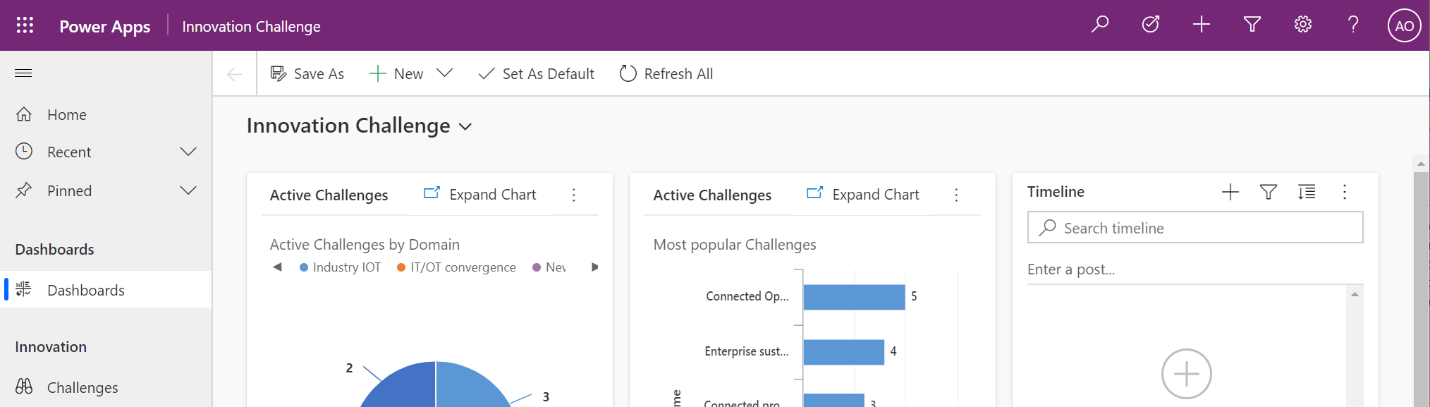The height and width of the screenshot is (407, 1430).
Task: Click the search magnifier in header
Action: 1100,25
